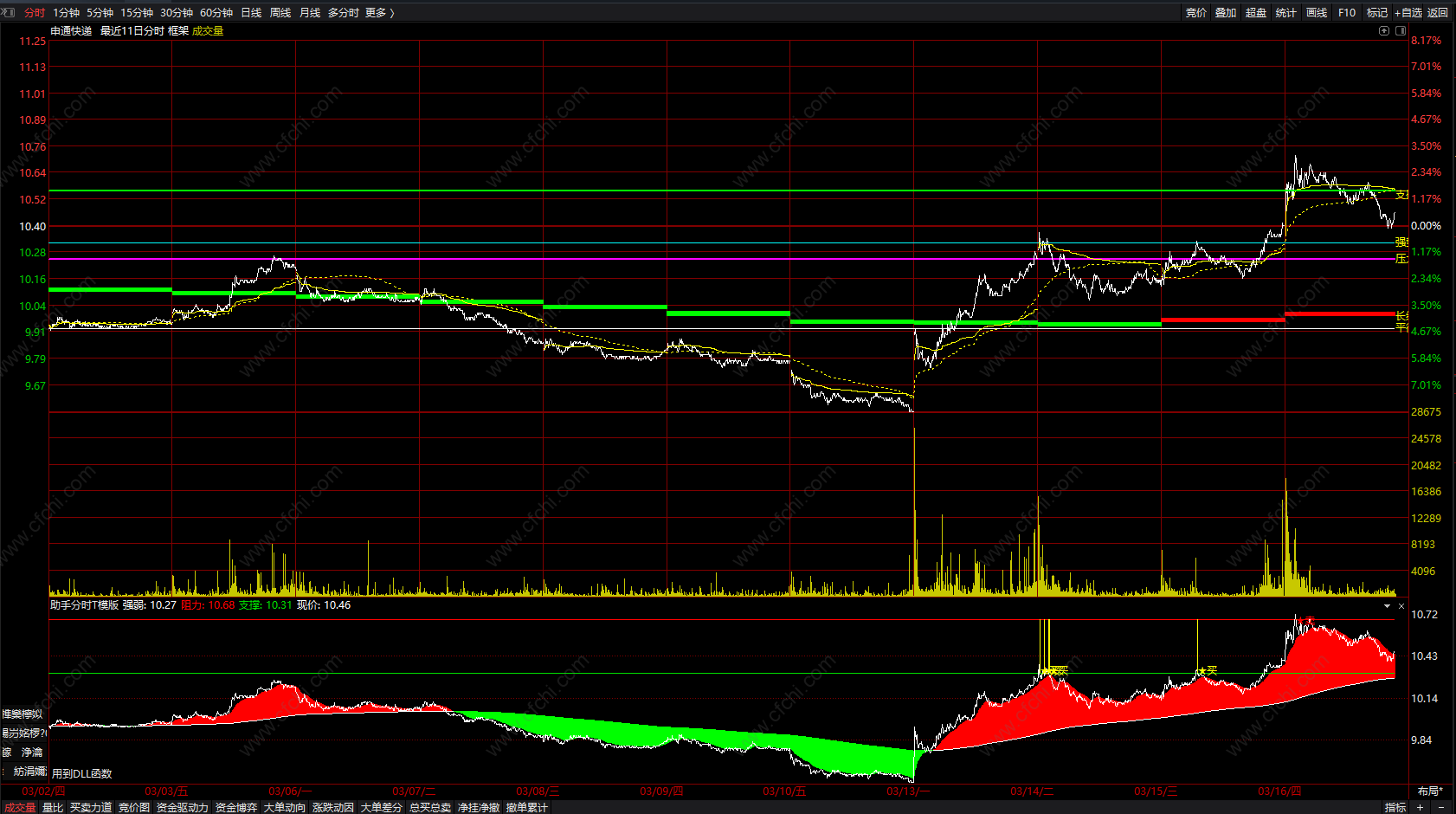
Task: Open the 布局 layout menu
Action: tap(1430, 791)
